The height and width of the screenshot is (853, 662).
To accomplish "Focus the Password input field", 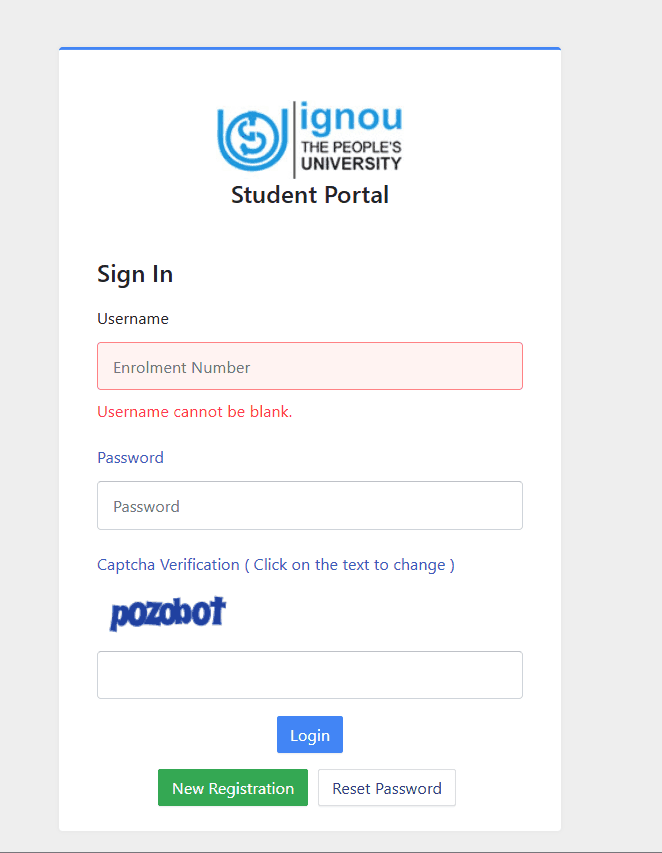I will (x=310, y=506).
